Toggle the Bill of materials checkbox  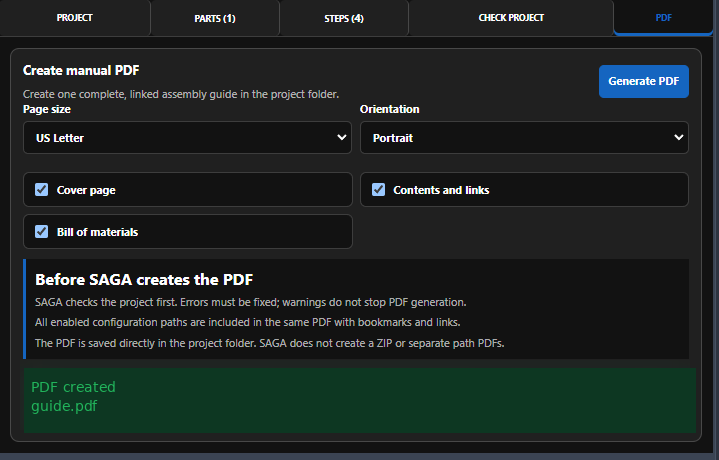42,232
